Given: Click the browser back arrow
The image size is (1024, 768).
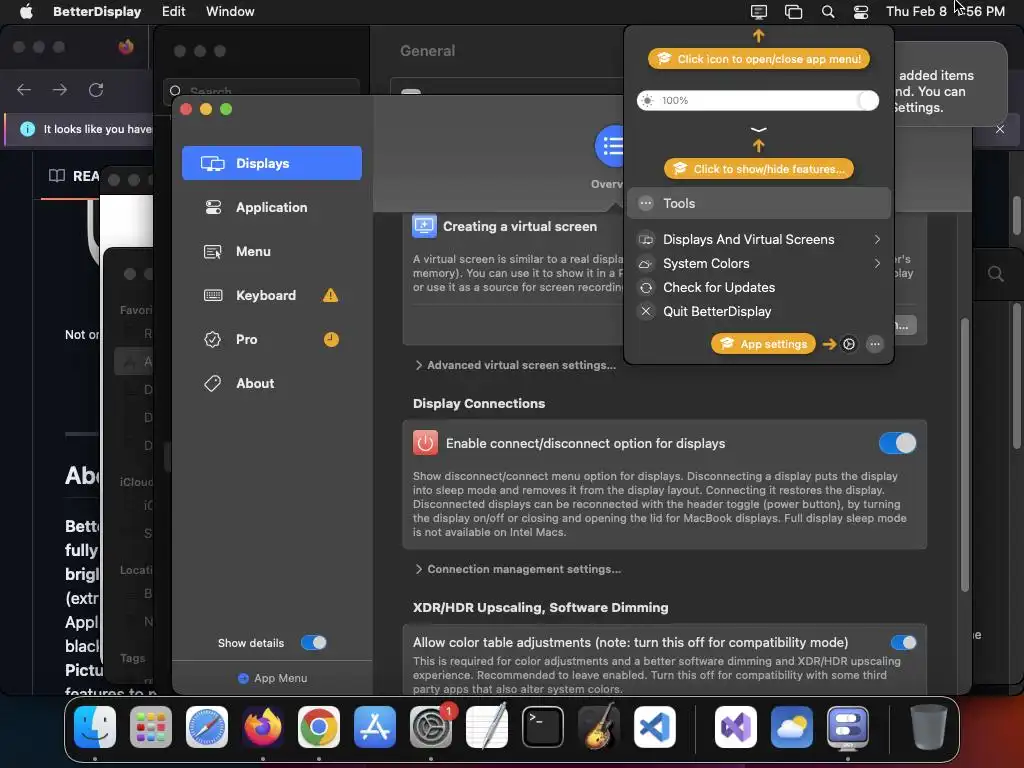Looking at the screenshot, I should click(x=24, y=89).
